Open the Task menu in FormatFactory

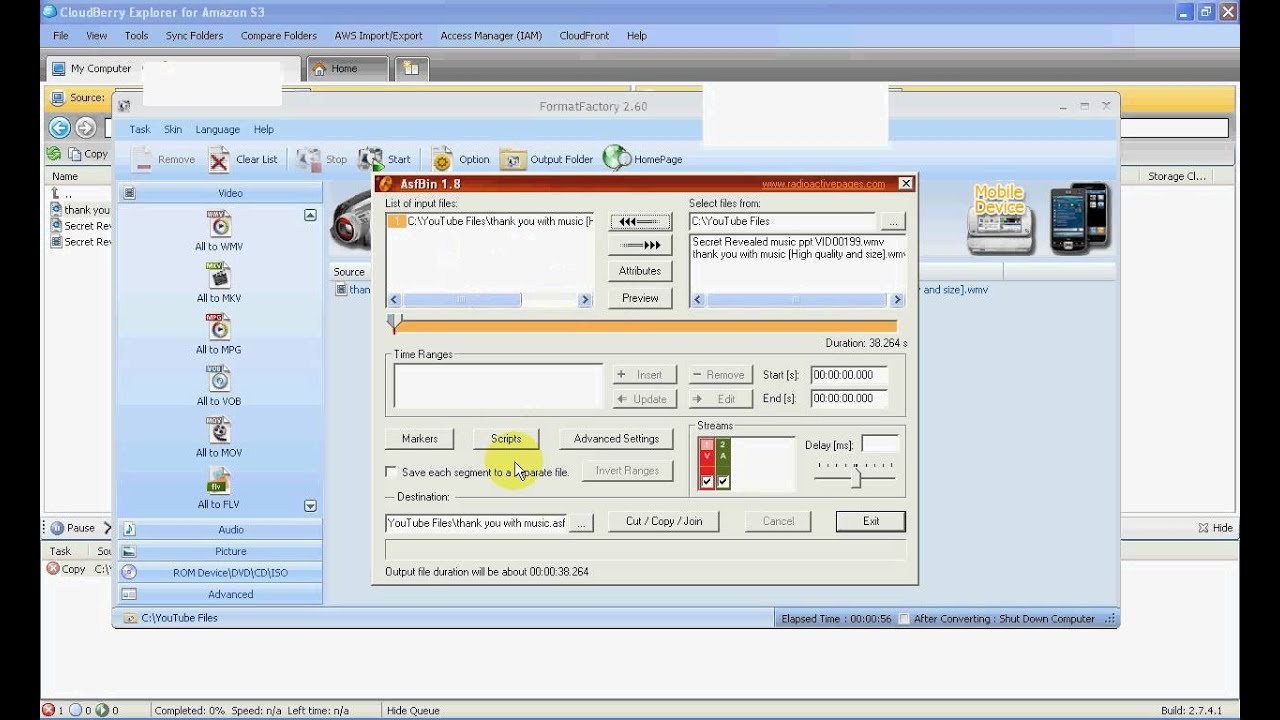tap(140, 129)
